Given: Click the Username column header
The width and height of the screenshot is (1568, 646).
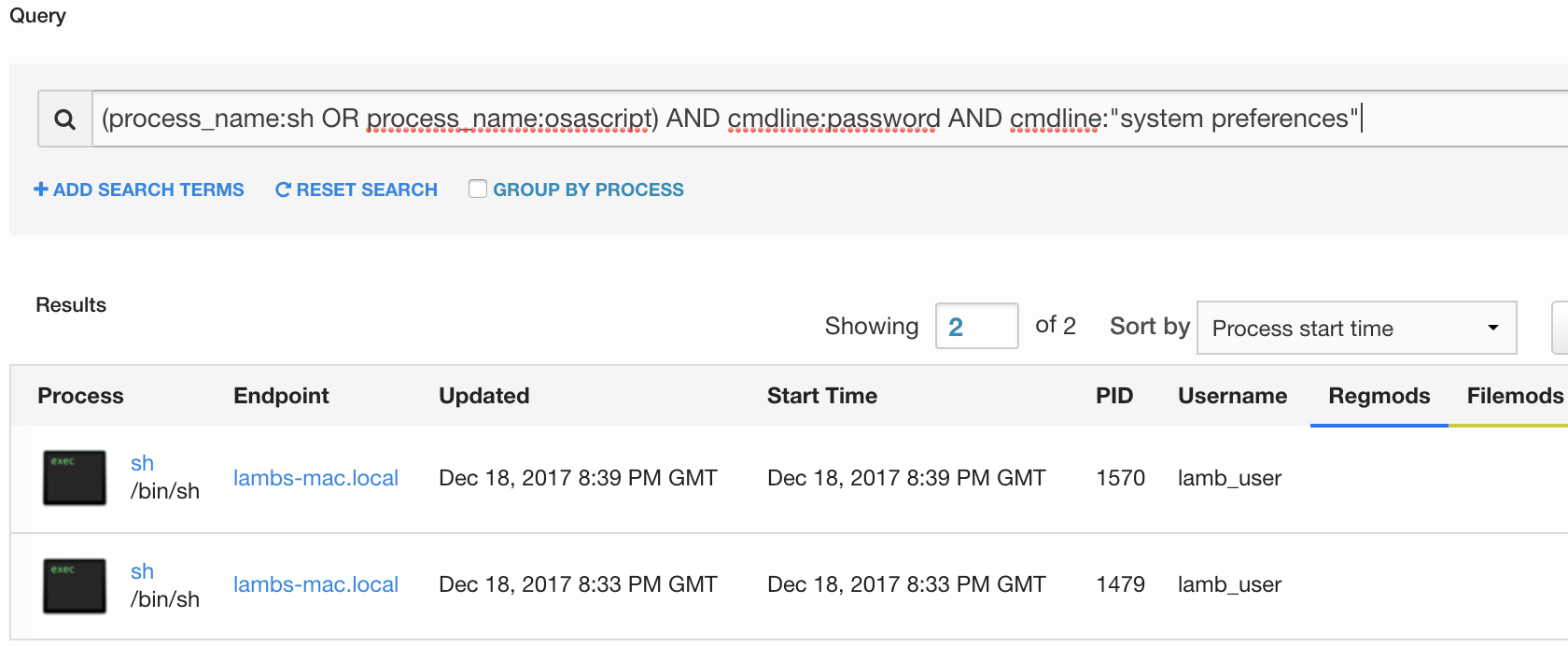Looking at the screenshot, I should click(1232, 396).
